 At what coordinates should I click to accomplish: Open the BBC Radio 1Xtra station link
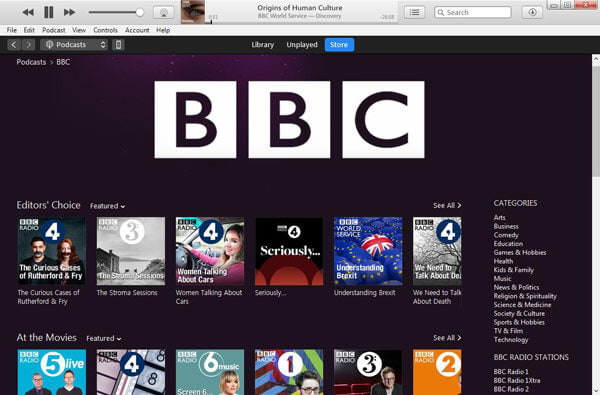pyautogui.click(x=517, y=380)
